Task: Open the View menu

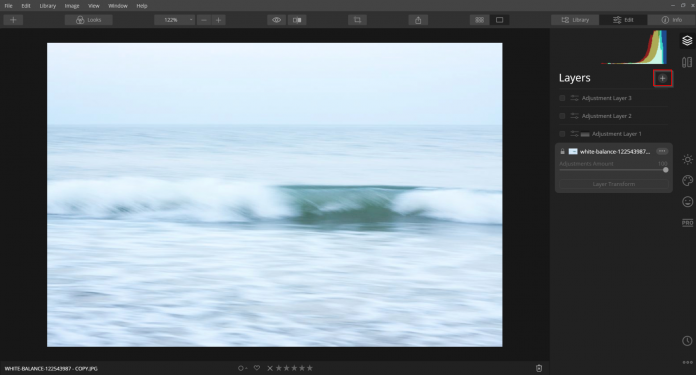Action: pos(94,6)
